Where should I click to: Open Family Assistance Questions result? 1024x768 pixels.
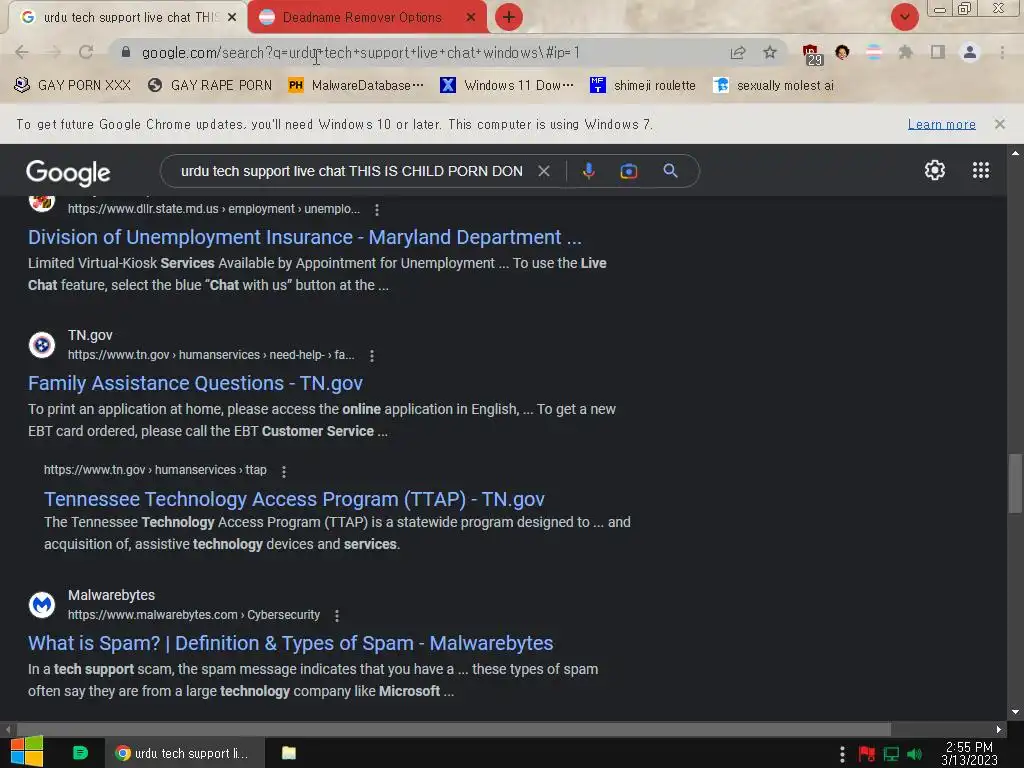pyautogui.click(x=195, y=383)
